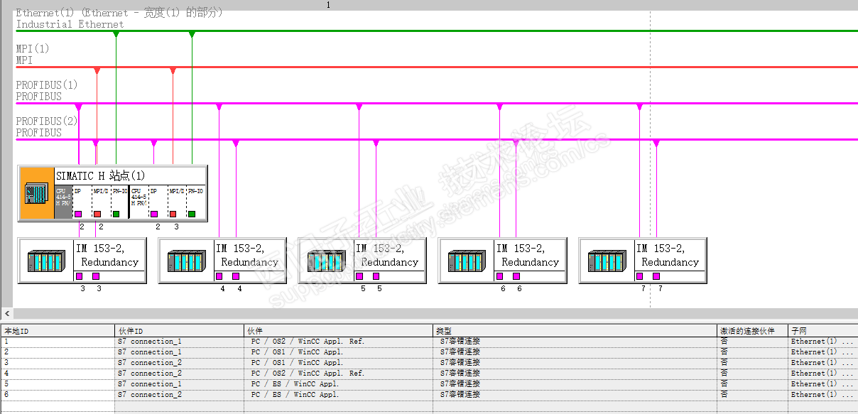Click first CPU's magenta DP interface square

[78, 214]
